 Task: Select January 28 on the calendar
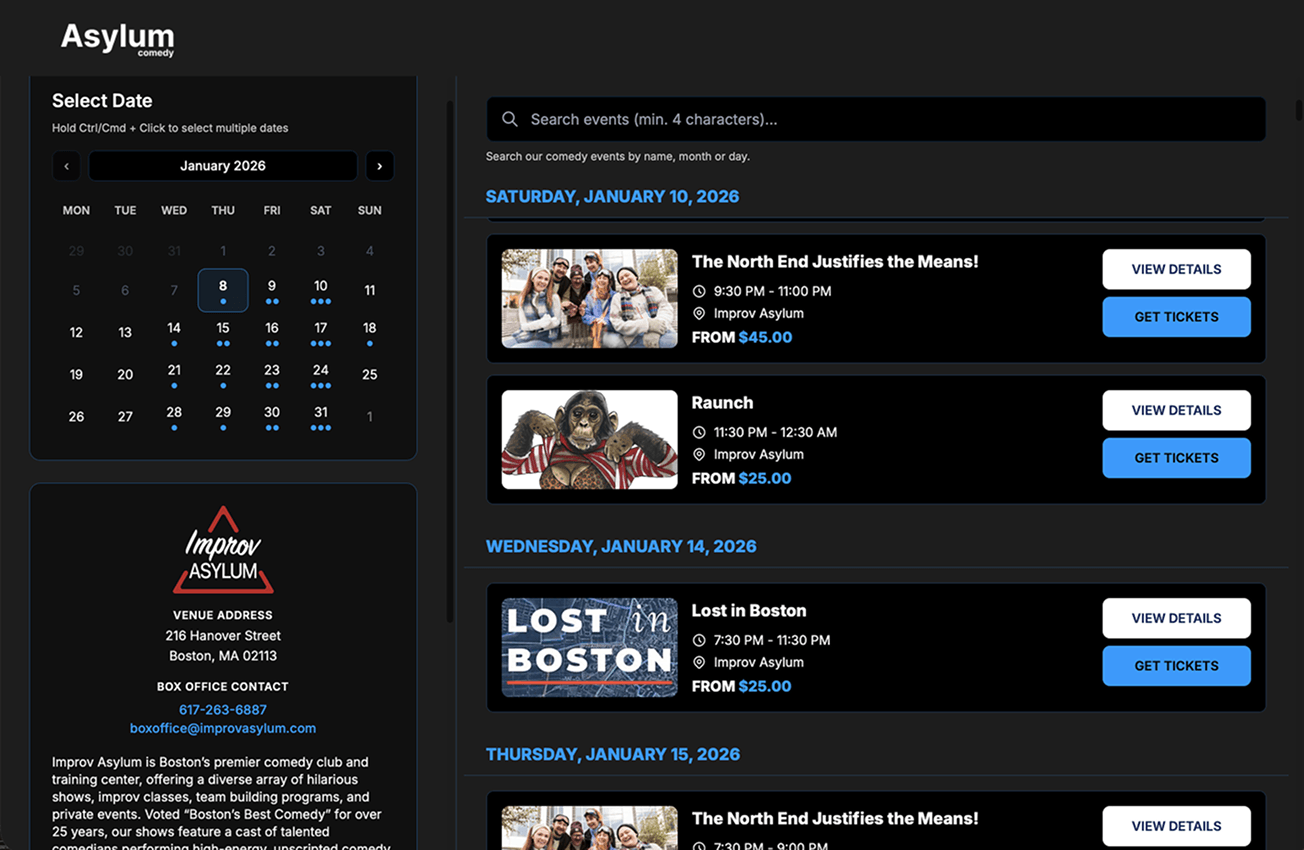tap(174, 416)
